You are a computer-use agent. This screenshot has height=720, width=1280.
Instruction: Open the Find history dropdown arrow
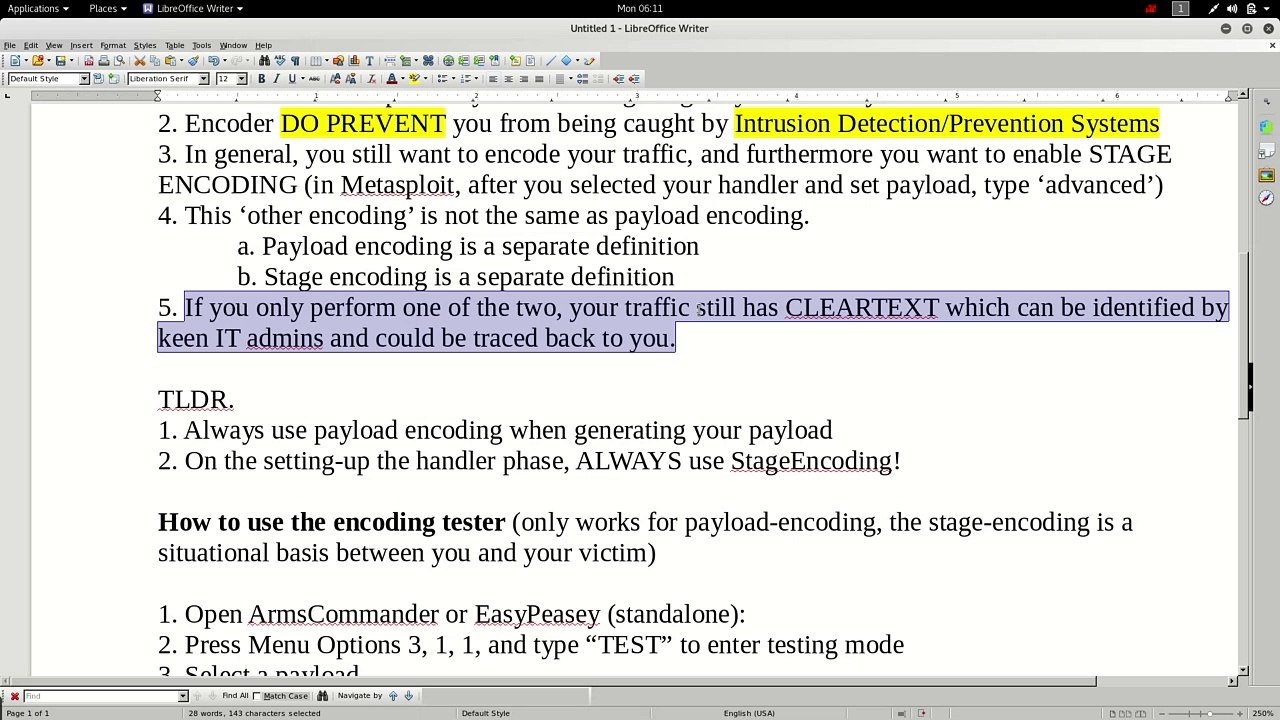[182, 696]
